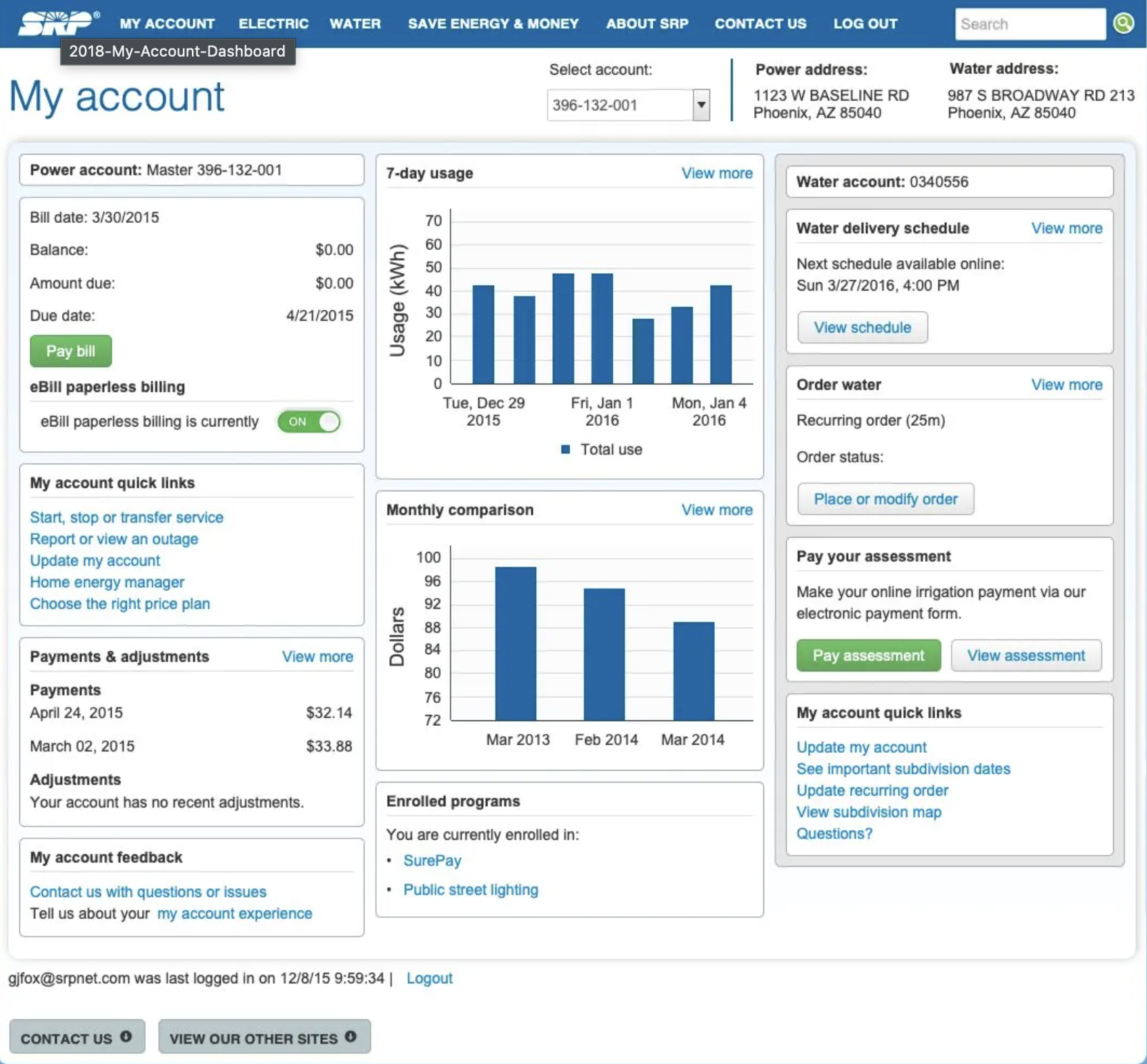The image size is (1147, 1064).
Task: Click the Log Out menu item
Action: click(x=865, y=23)
